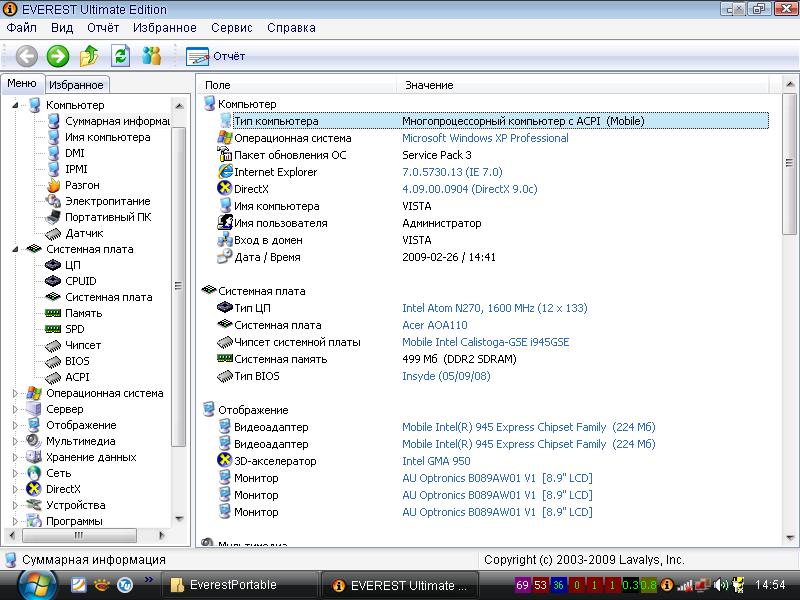Generate a report with the Отчёт toolbar button
The height and width of the screenshot is (600, 800).
click(x=215, y=56)
